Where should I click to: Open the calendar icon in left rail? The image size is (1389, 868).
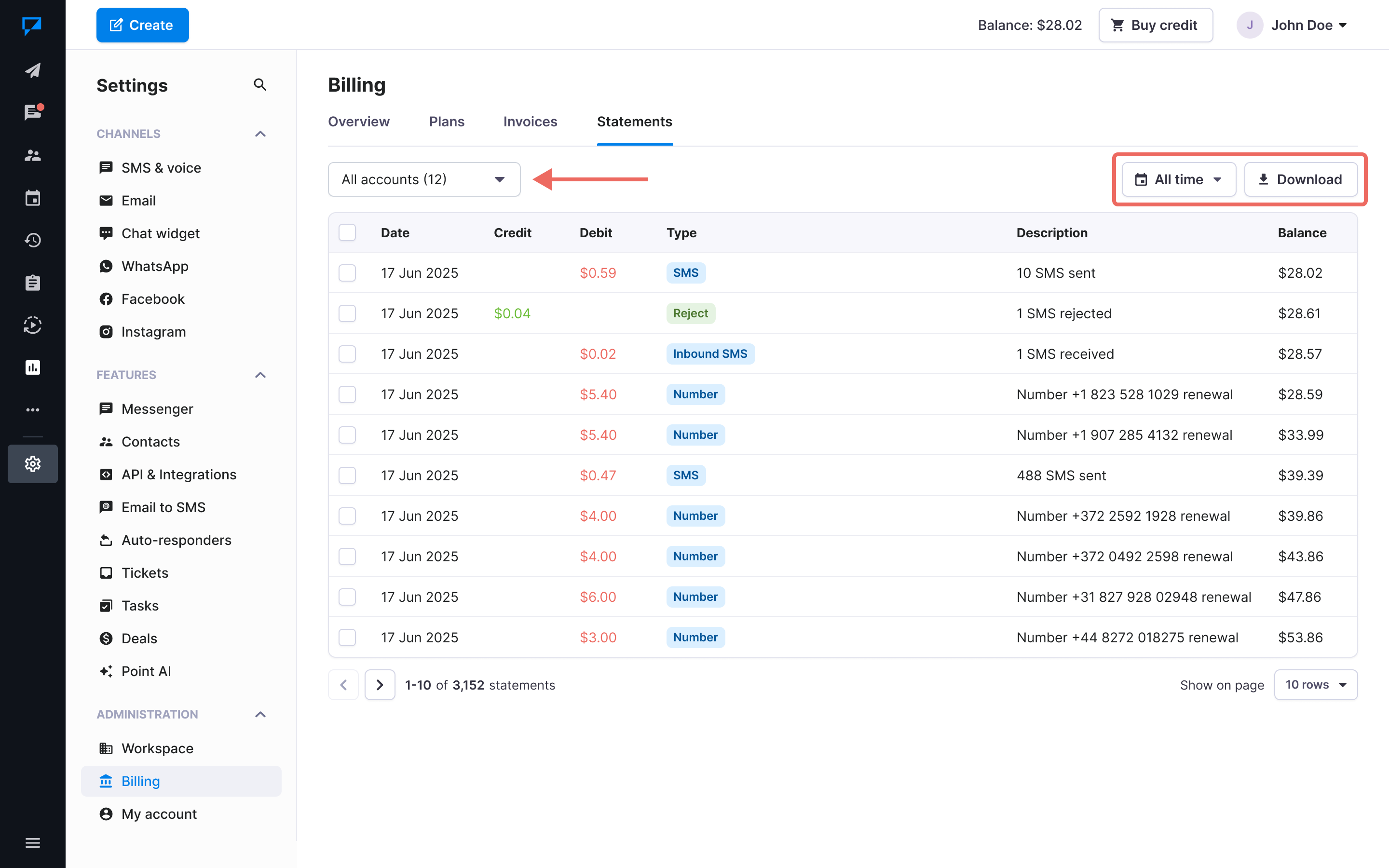(x=33, y=198)
